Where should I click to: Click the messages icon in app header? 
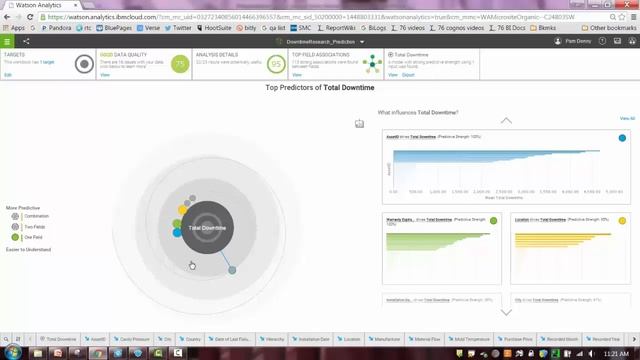pos(617,41)
